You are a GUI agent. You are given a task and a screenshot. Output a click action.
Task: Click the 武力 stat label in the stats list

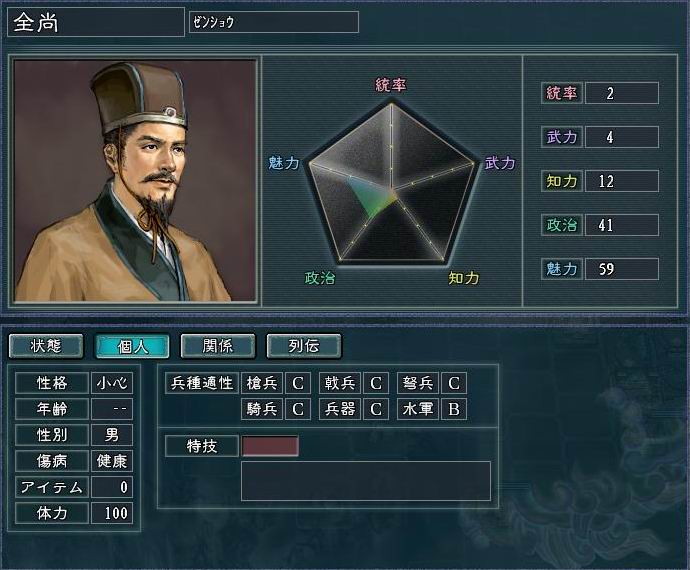(562, 137)
